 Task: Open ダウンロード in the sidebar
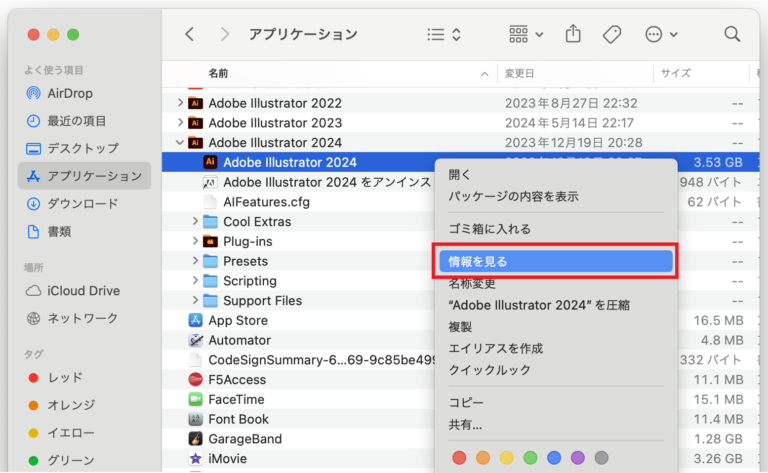[84, 204]
